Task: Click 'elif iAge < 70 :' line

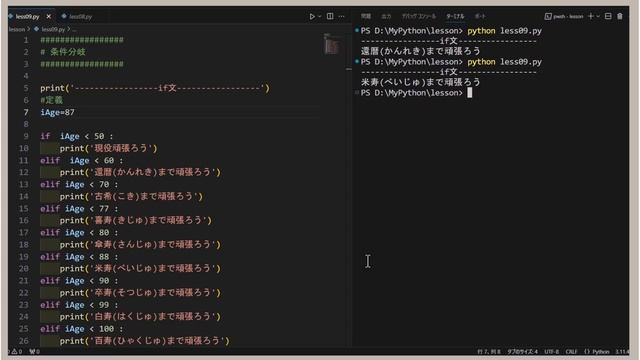Action: click(79, 184)
